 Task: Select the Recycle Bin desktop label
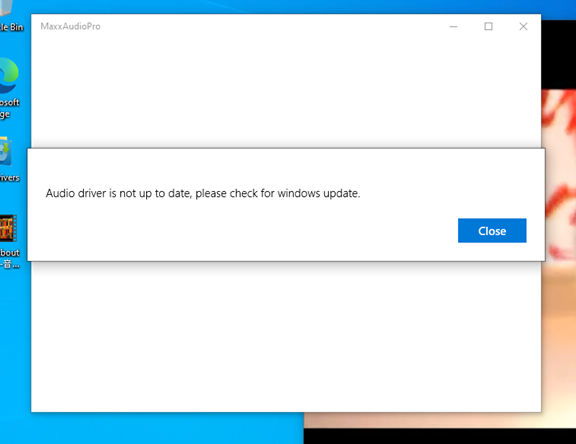click(11, 27)
